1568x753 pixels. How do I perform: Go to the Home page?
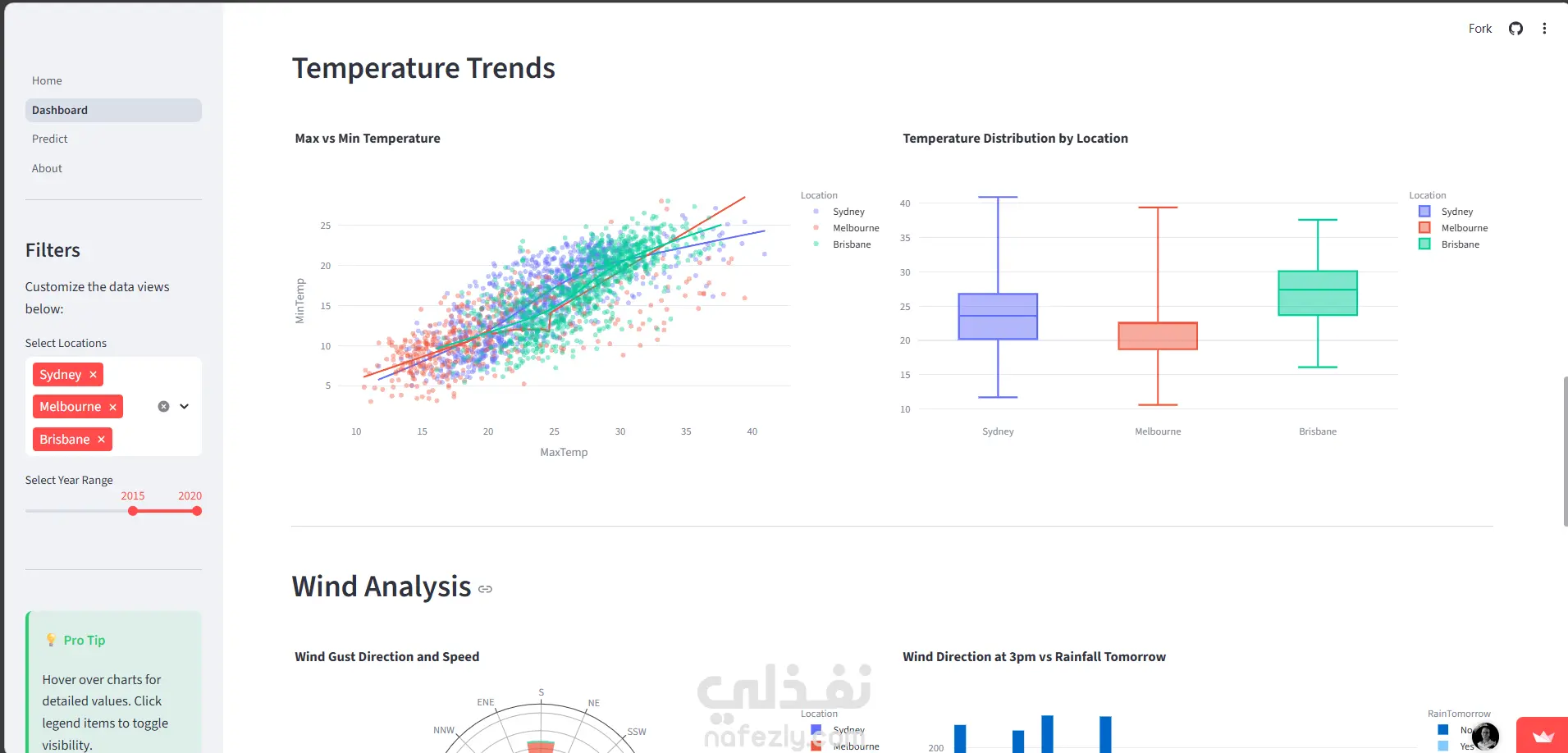click(x=47, y=80)
